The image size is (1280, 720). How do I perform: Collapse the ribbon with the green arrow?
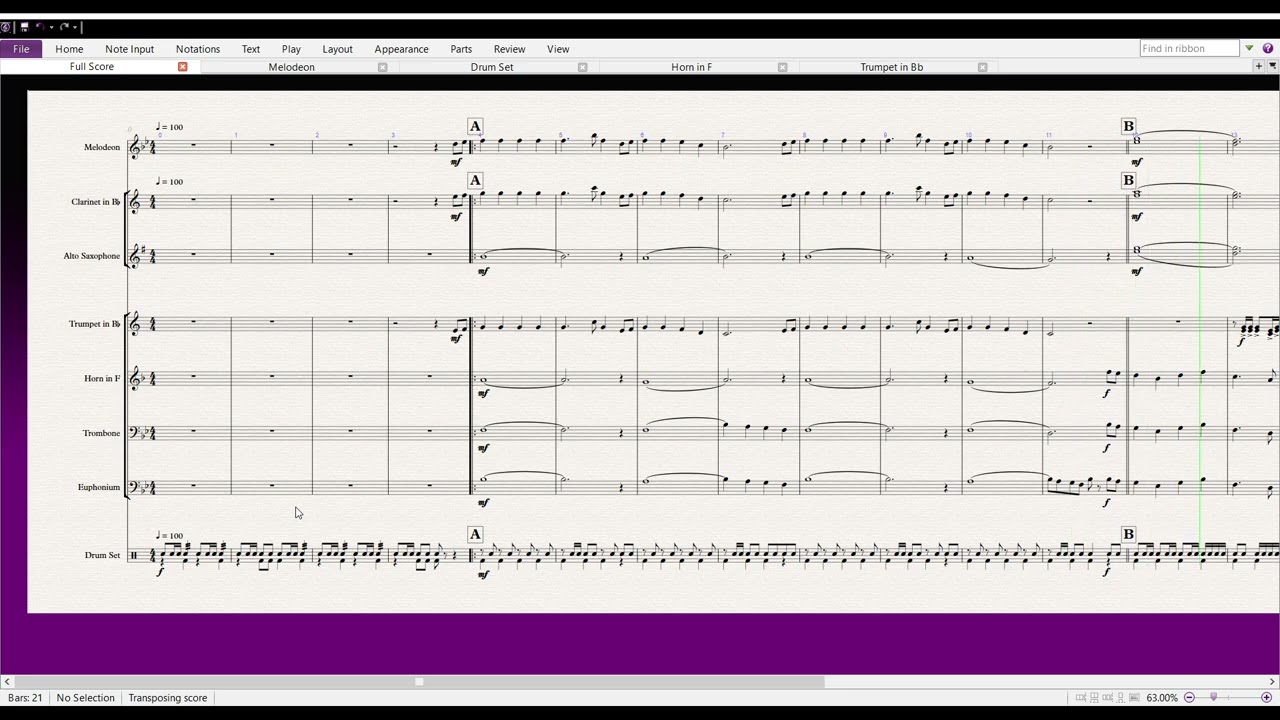tap(1249, 48)
